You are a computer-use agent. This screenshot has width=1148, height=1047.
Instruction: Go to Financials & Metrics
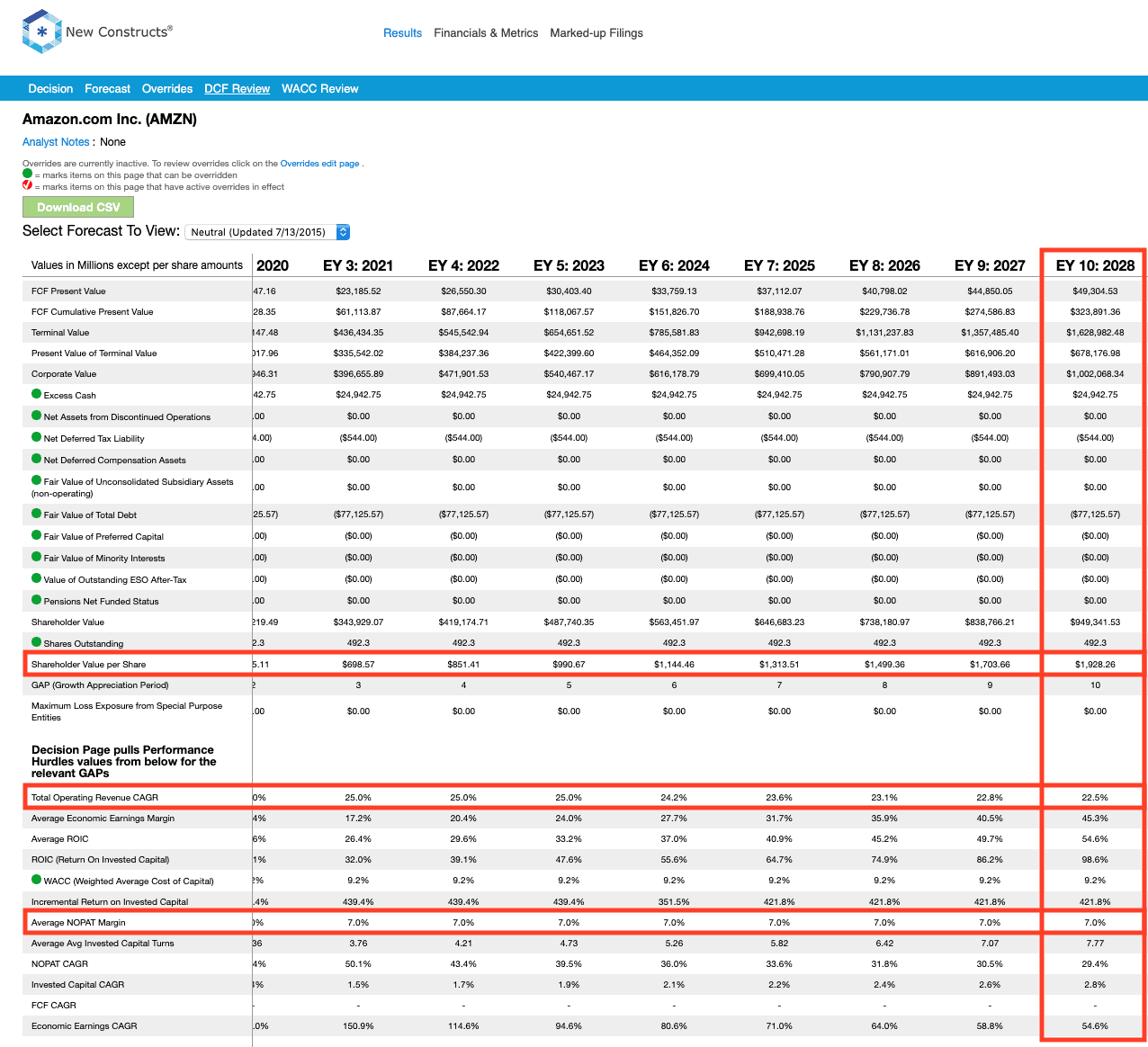click(486, 33)
